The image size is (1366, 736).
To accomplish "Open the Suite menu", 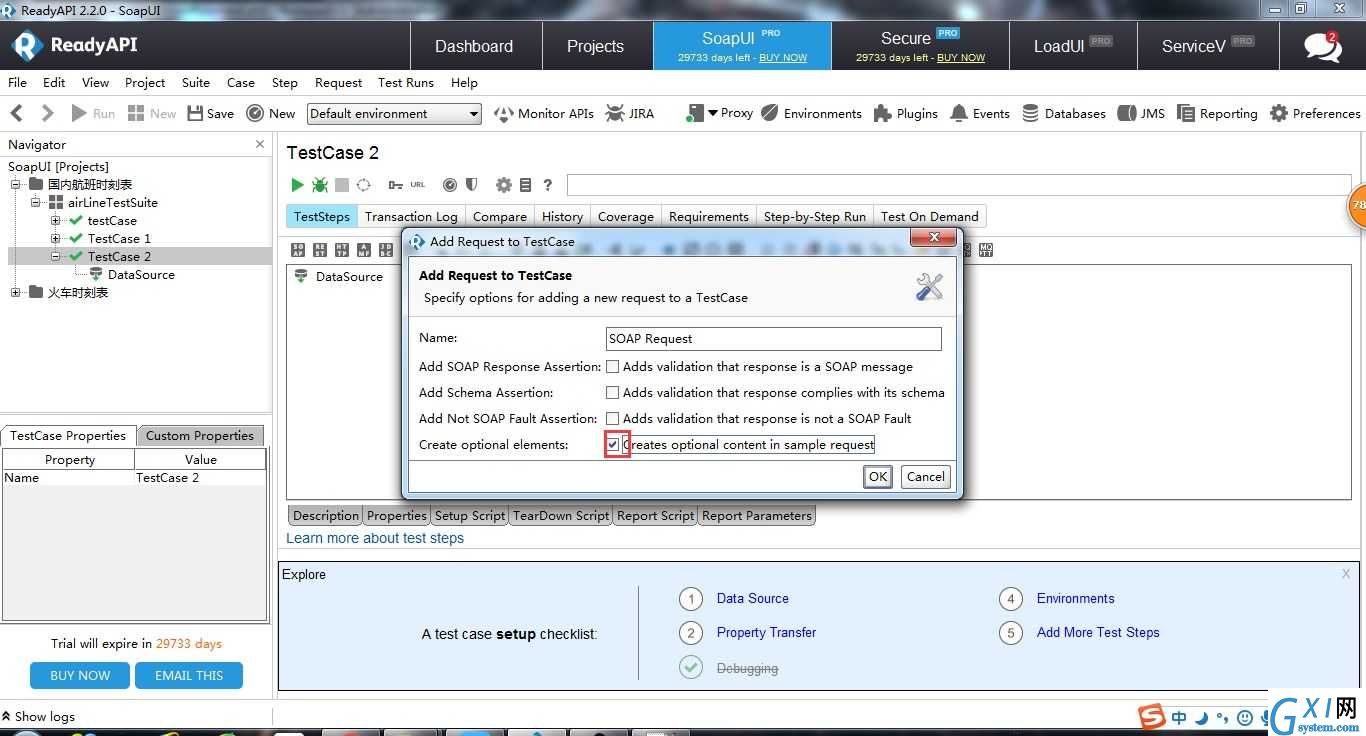I will (196, 83).
